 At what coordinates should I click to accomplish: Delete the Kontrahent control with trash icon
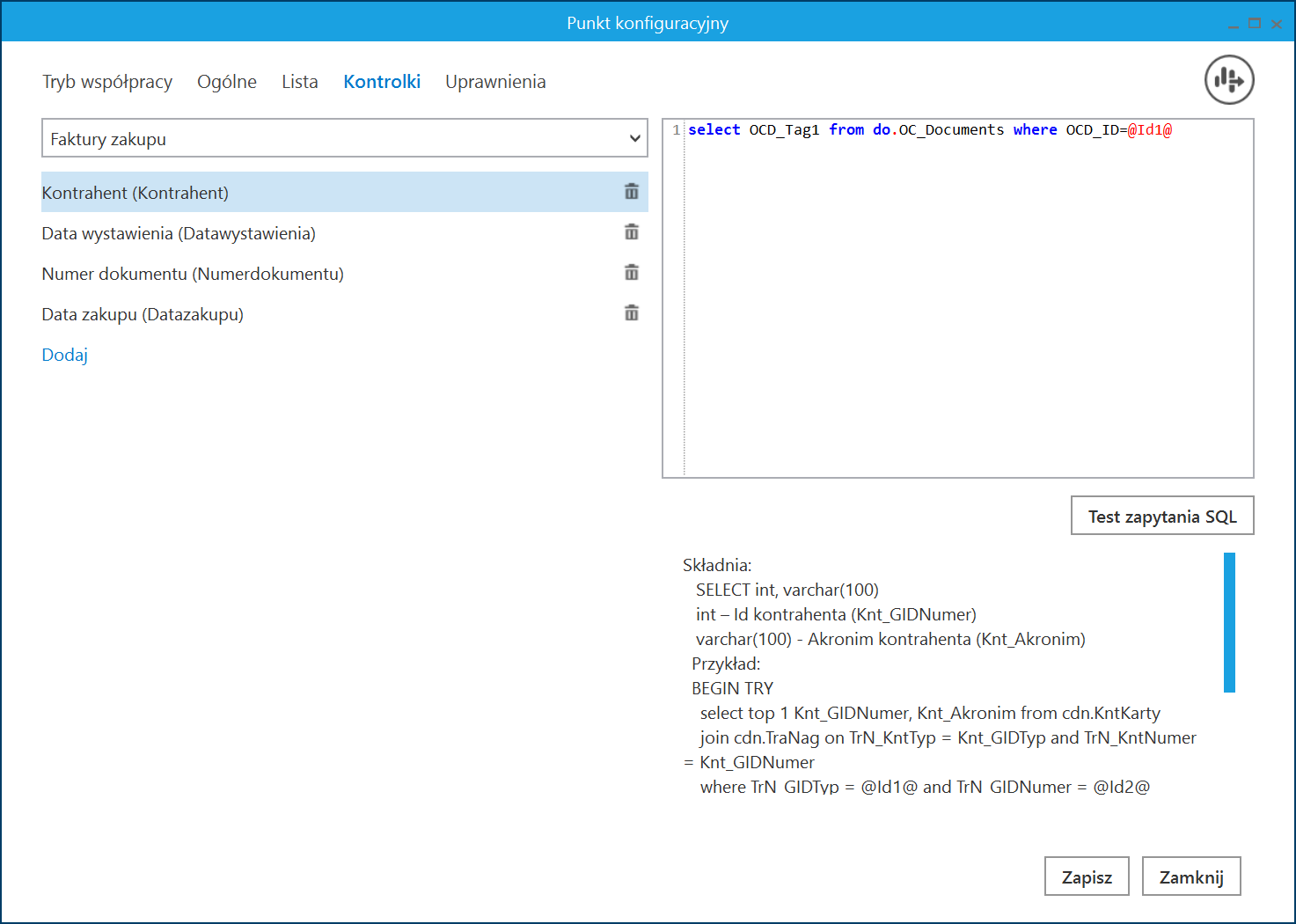pyautogui.click(x=631, y=192)
